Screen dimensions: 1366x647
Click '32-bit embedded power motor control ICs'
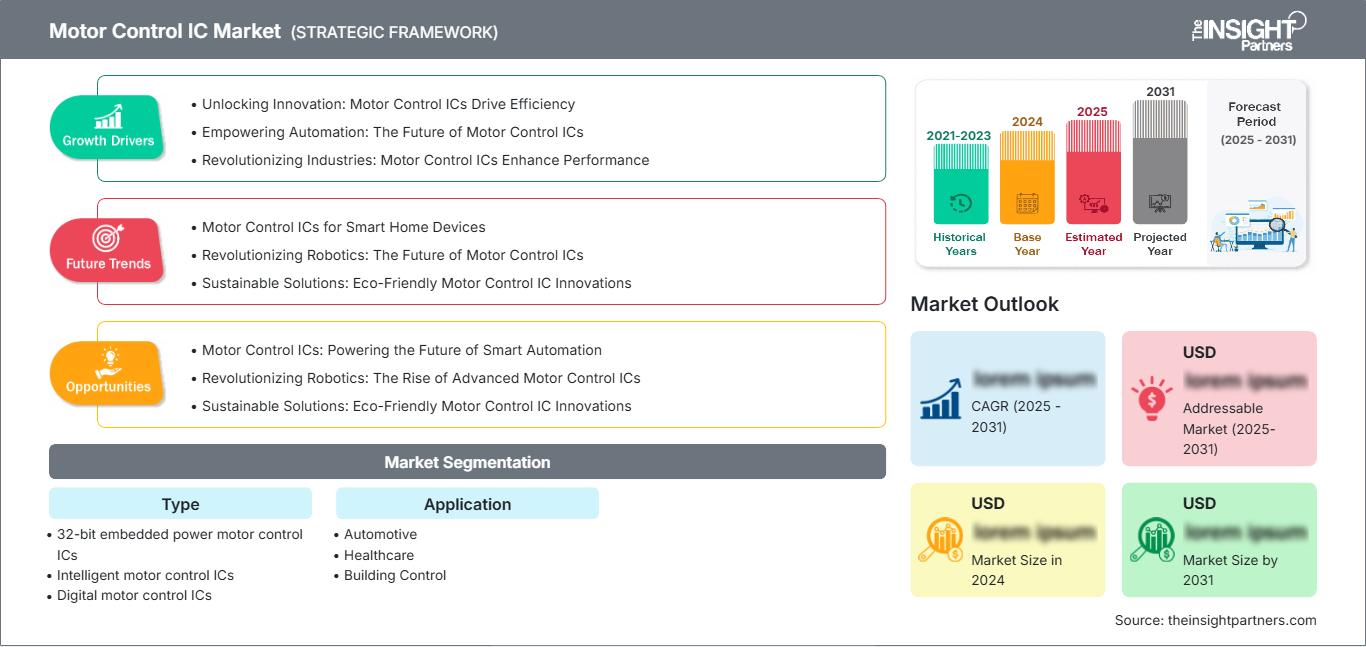tap(180, 544)
